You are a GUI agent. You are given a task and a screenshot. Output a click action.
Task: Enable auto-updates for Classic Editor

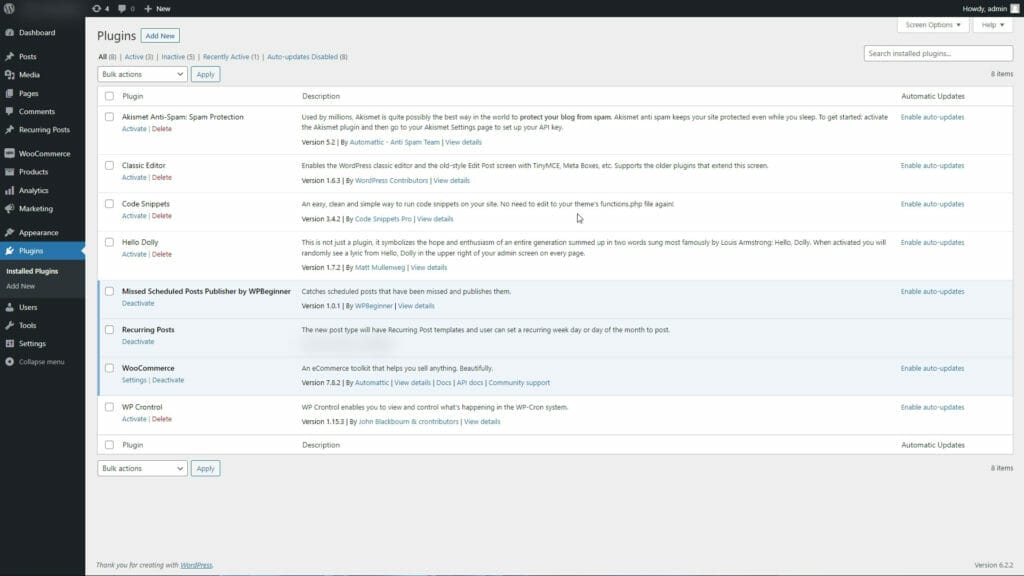click(x=931, y=165)
